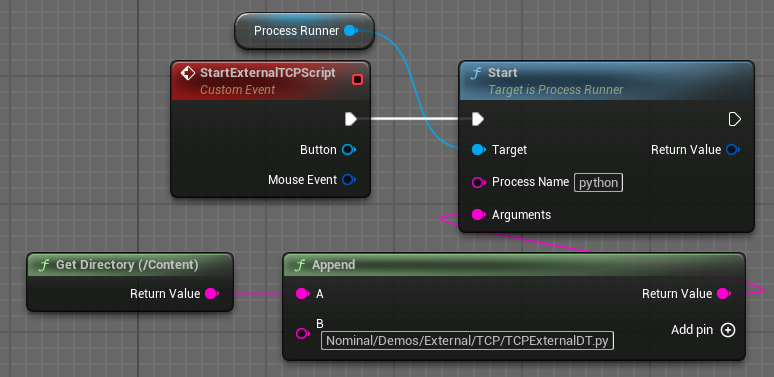
Task: Click the red delegate square on StartExternalTCPScript
Action: click(x=358, y=79)
